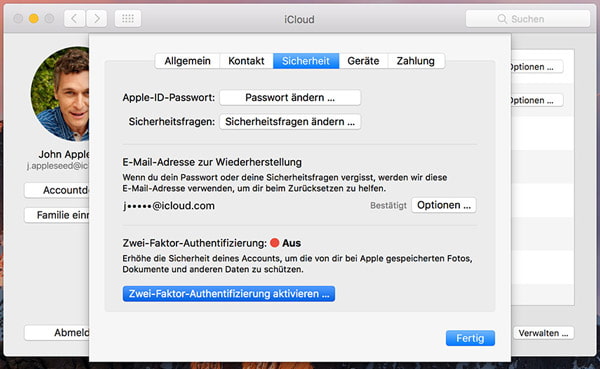
Task: Click the Sicherheitsfragen label
Action: click(172, 122)
